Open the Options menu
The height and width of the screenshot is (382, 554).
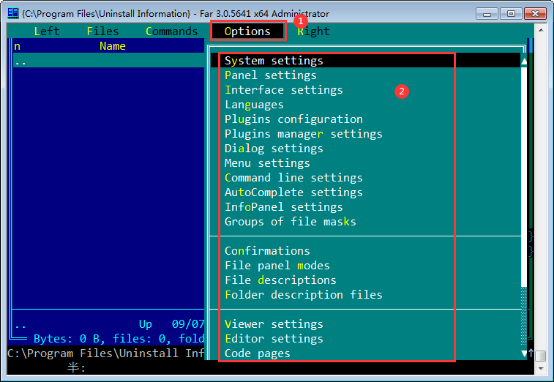pyautogui.click(x=248, y=31)
